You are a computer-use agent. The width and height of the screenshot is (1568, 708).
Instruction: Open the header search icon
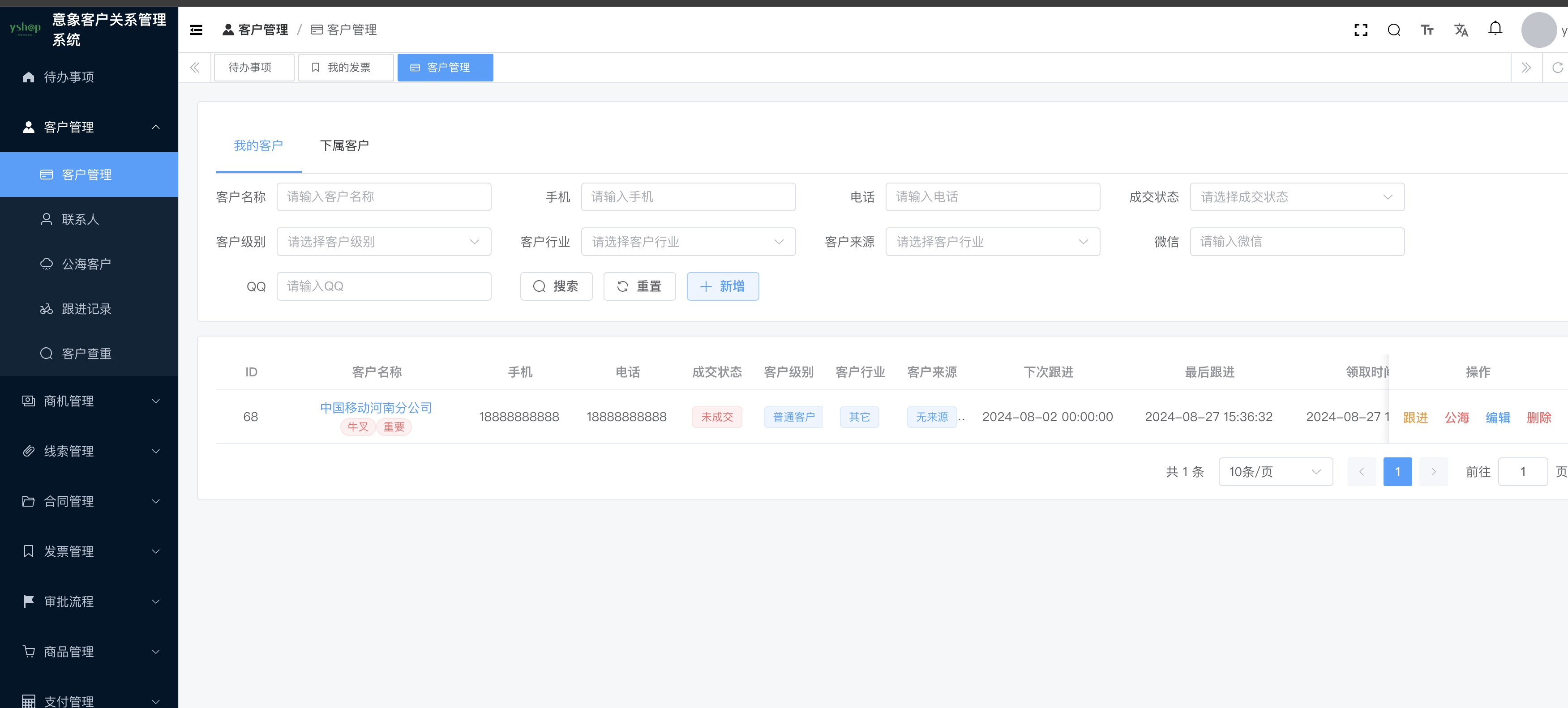click(1394, 30)
